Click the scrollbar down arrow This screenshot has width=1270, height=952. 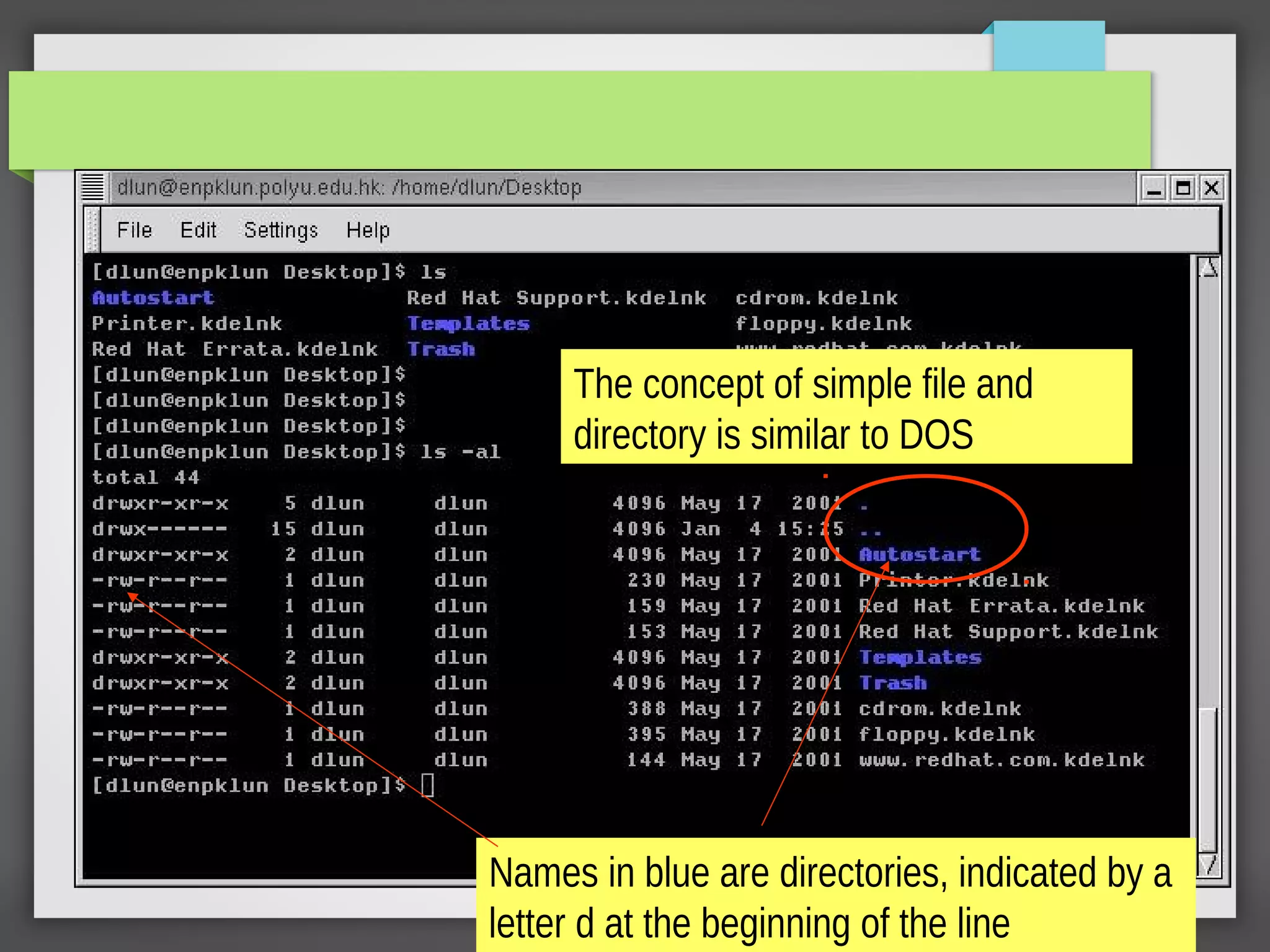tap(1208, 864)
